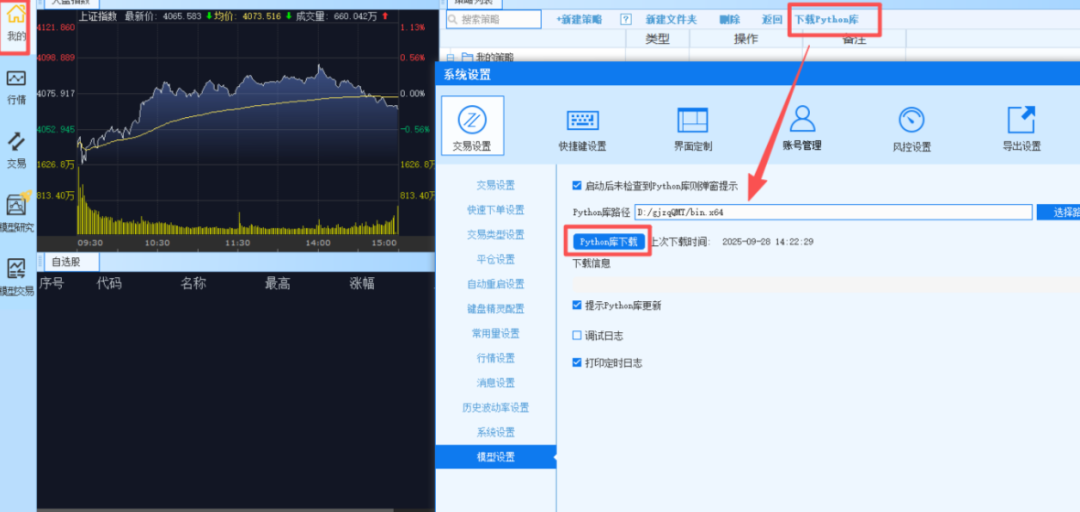Screen dimensions: 1080x512
Task: Open 历史波动率设置 in settings list
Action: (x=496, y=407)
